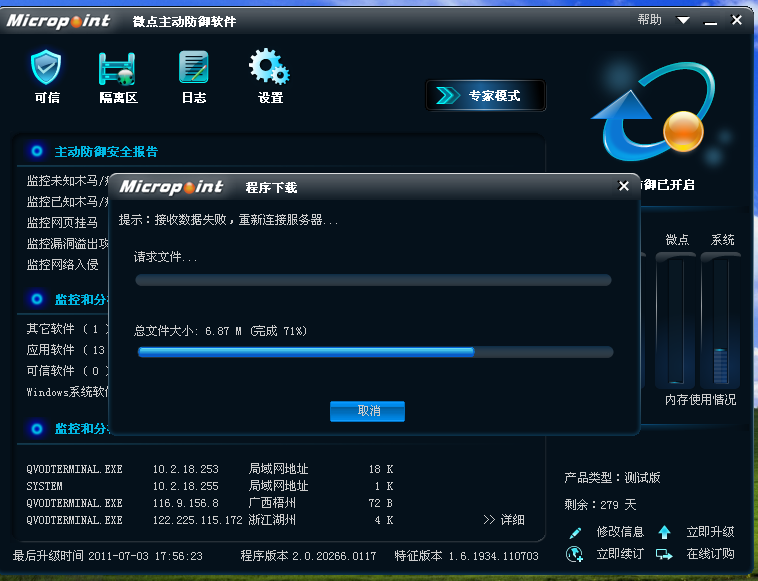Image resolution: width=758 pixels, height=581 pixels.
Task: Click 广西梧州 location cell
Action: coord(272,503)
